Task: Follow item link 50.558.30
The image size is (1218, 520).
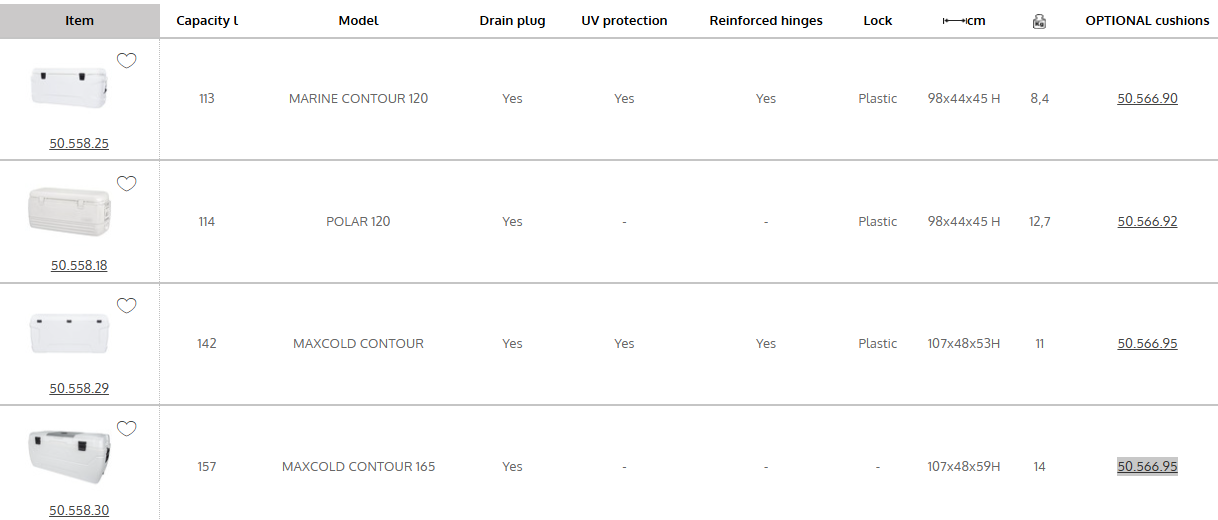Action: click(x=79, y=510)
